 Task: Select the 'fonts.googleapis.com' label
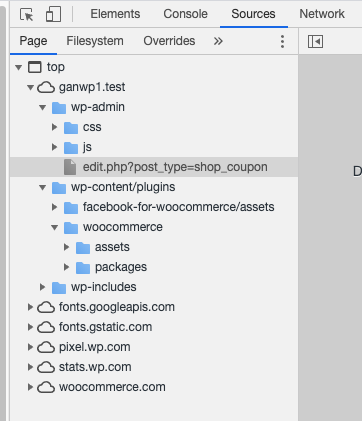coord(117,307)
